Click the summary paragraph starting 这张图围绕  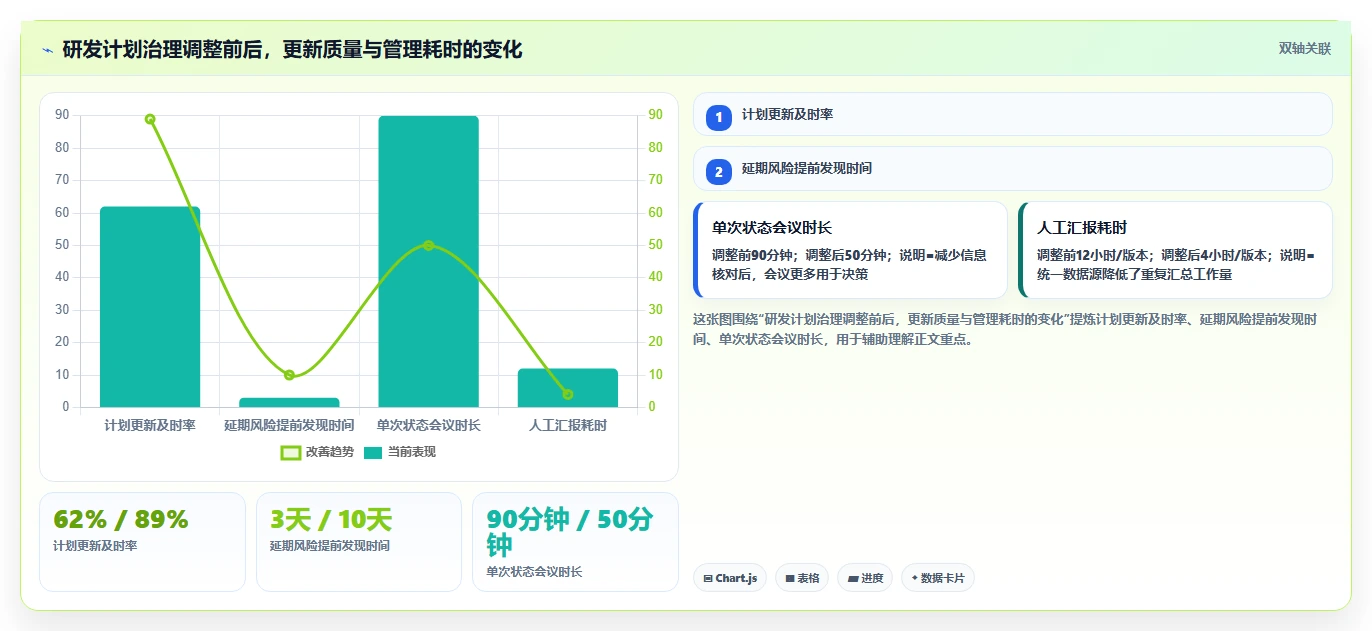click(1005, 329)
